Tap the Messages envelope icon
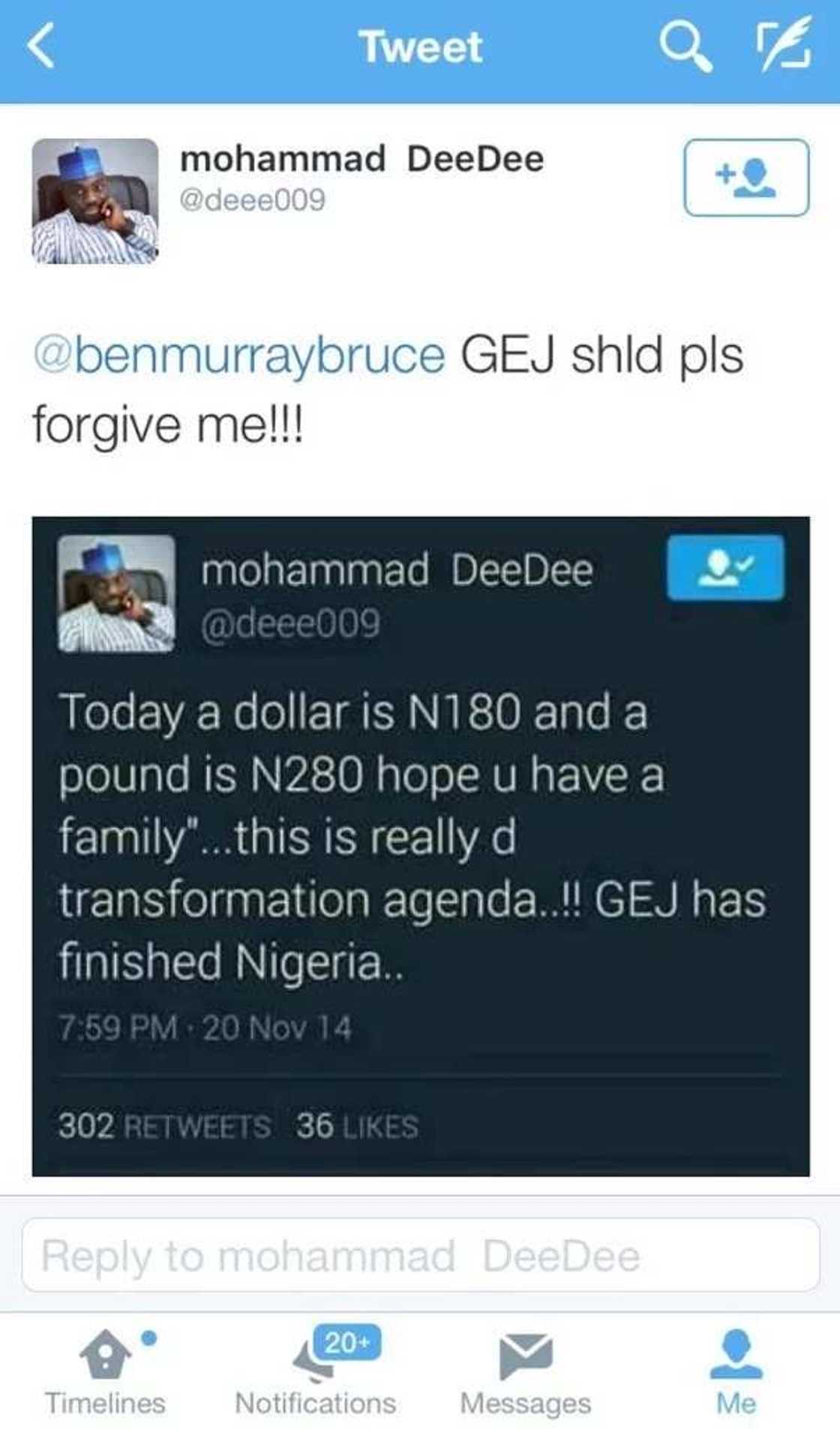This screenshot has width=840, height=1429. [x=526, y=1355]
